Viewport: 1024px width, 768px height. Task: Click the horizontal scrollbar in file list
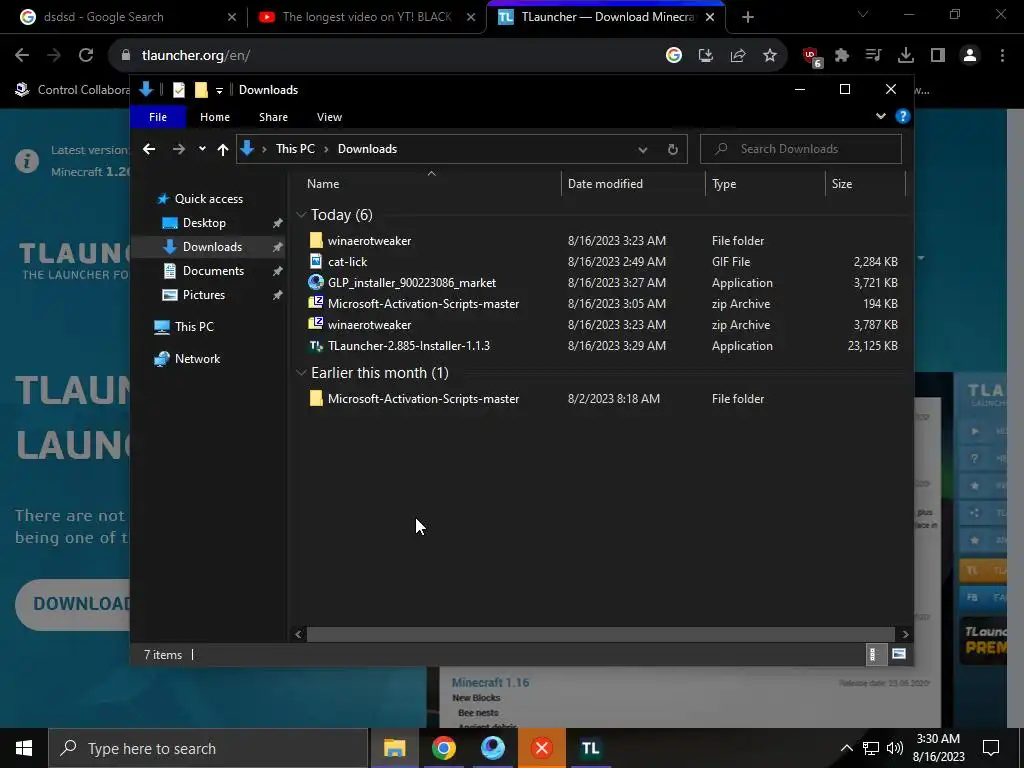[x=600, y=634]
